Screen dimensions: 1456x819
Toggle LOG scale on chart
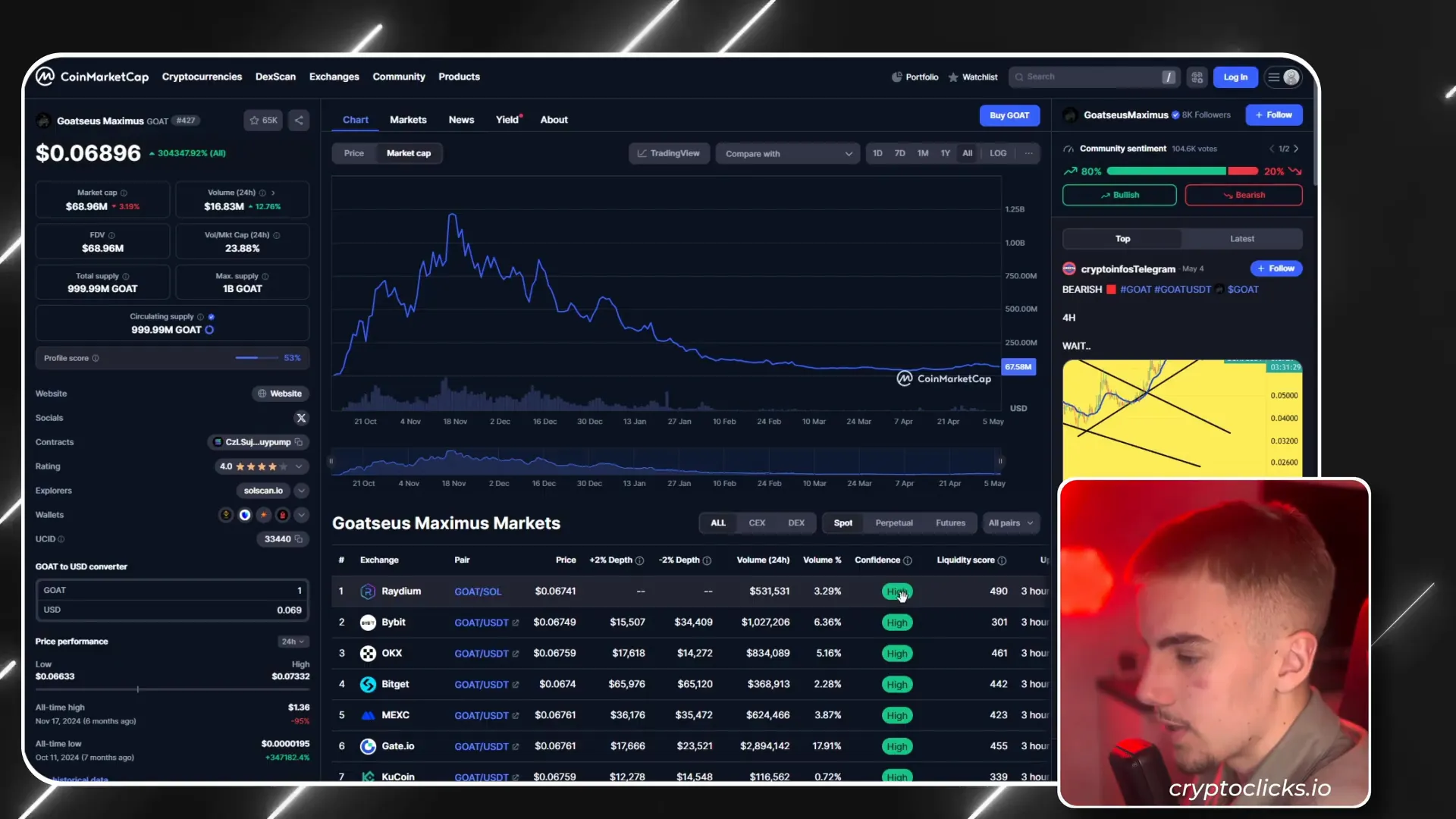click(x=998, y=153)
